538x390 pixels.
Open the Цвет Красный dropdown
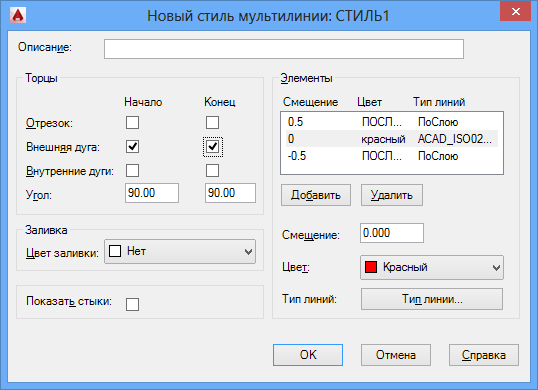(432, 267)
